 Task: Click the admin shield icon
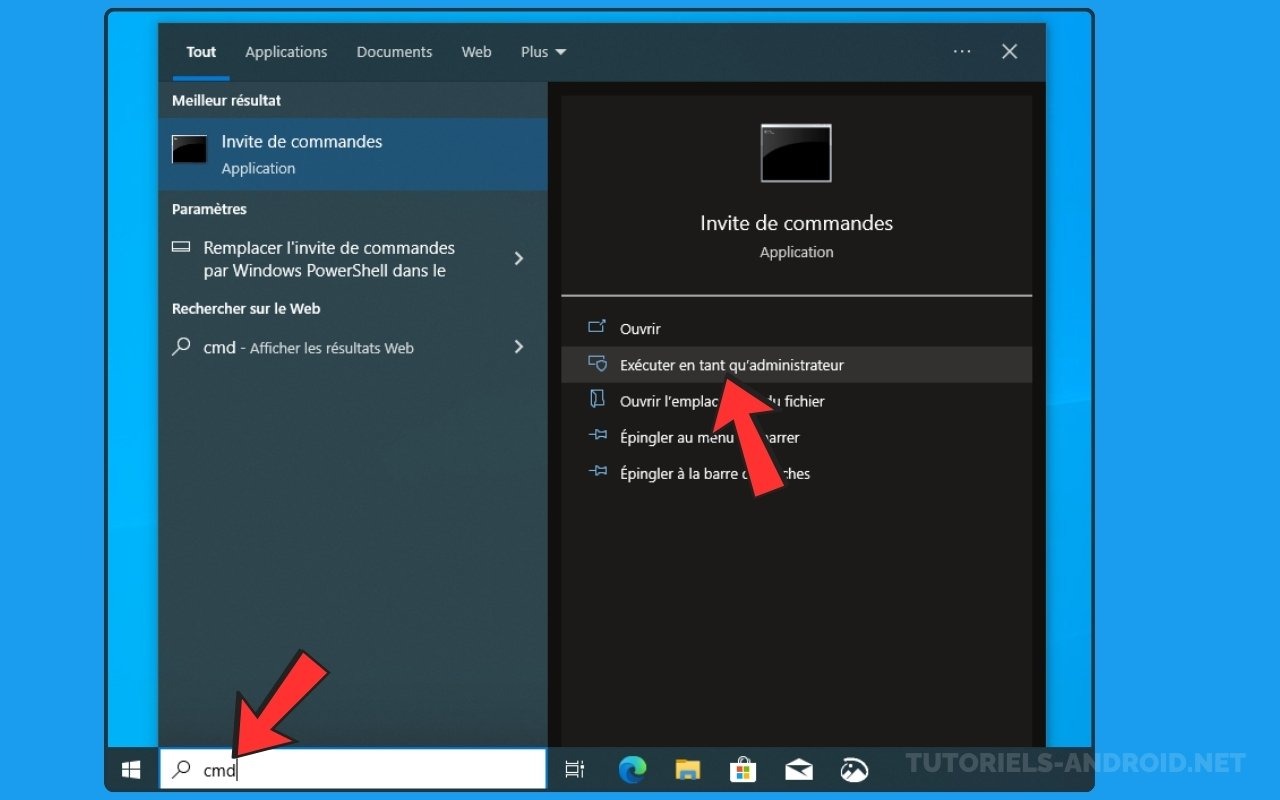[x=597, y=363]
